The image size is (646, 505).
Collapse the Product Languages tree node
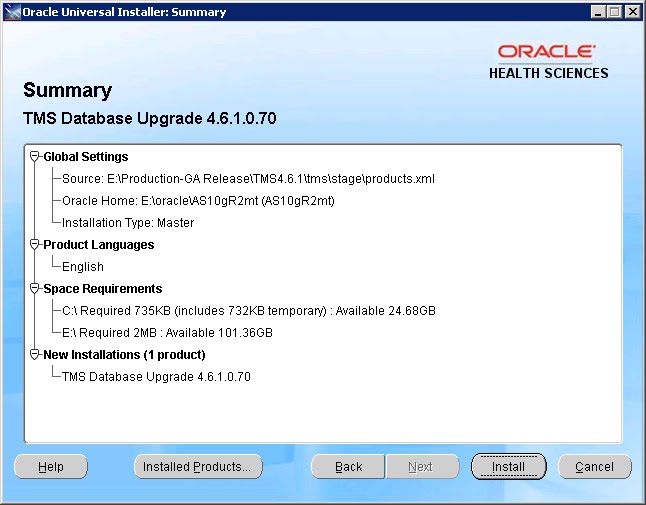pyautogui.click(x=35, y=244)
